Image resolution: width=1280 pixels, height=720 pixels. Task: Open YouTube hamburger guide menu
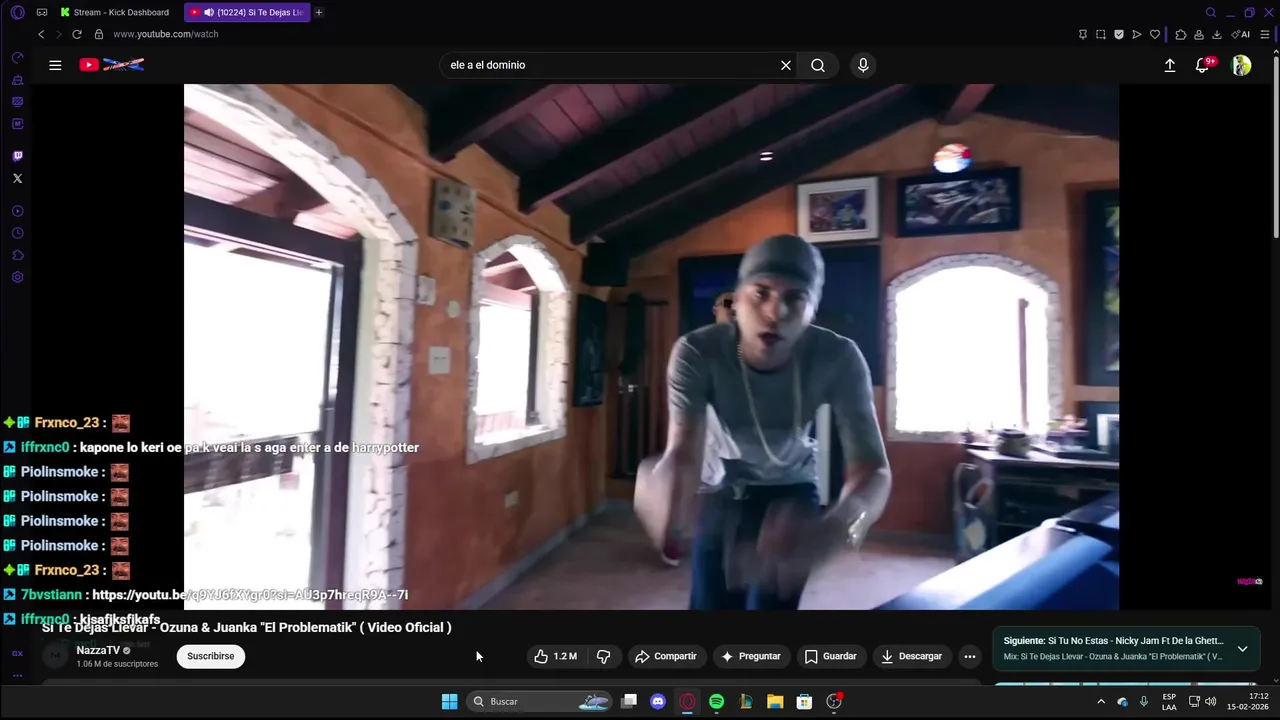[55, 65]
